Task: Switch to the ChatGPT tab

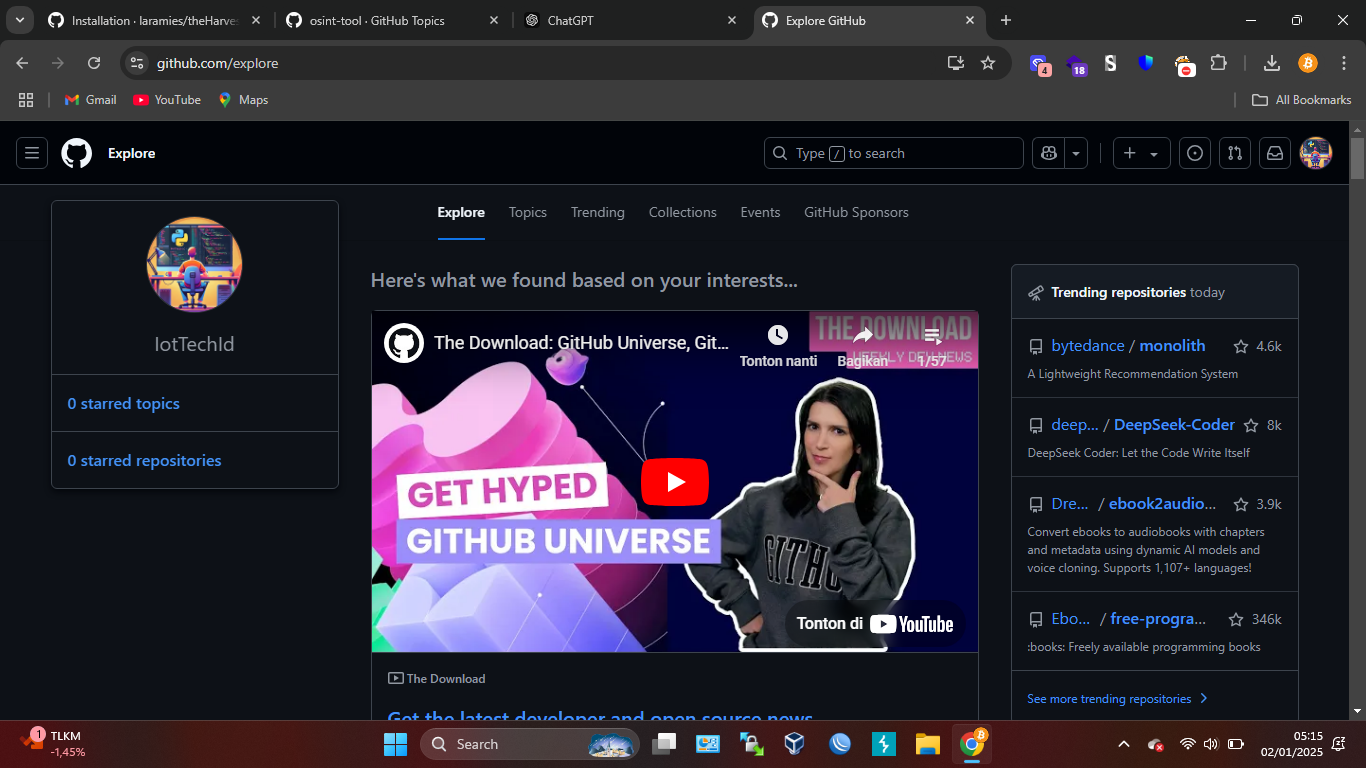Action: point(630,20)
